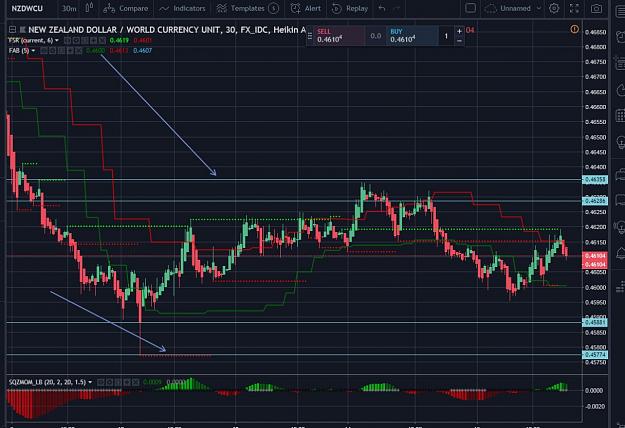The image size is (625, 428).
Task: Increase order quantity with plus
Action: point(459,31)
